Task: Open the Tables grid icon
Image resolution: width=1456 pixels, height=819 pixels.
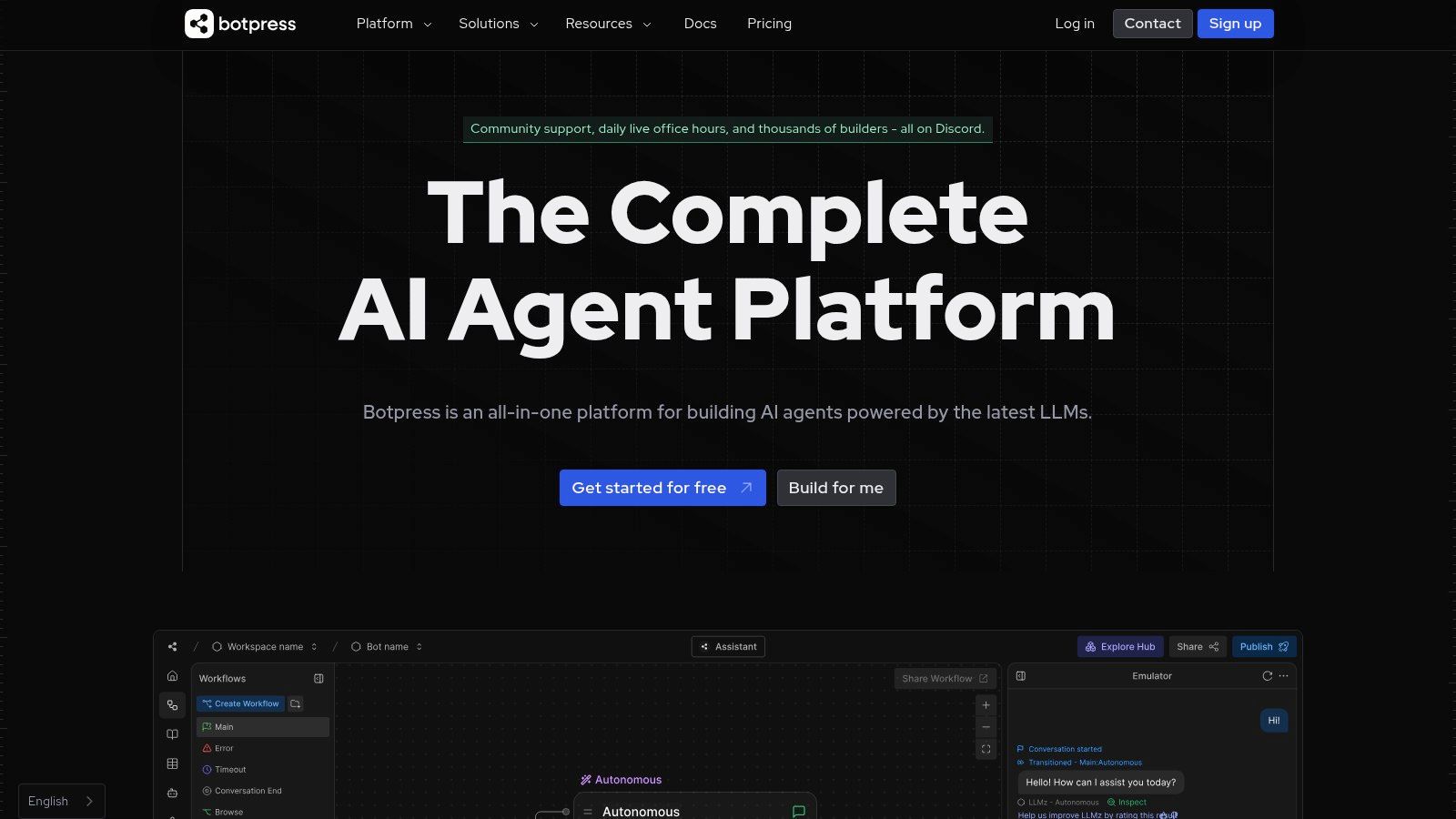Action: pos(172,763)
